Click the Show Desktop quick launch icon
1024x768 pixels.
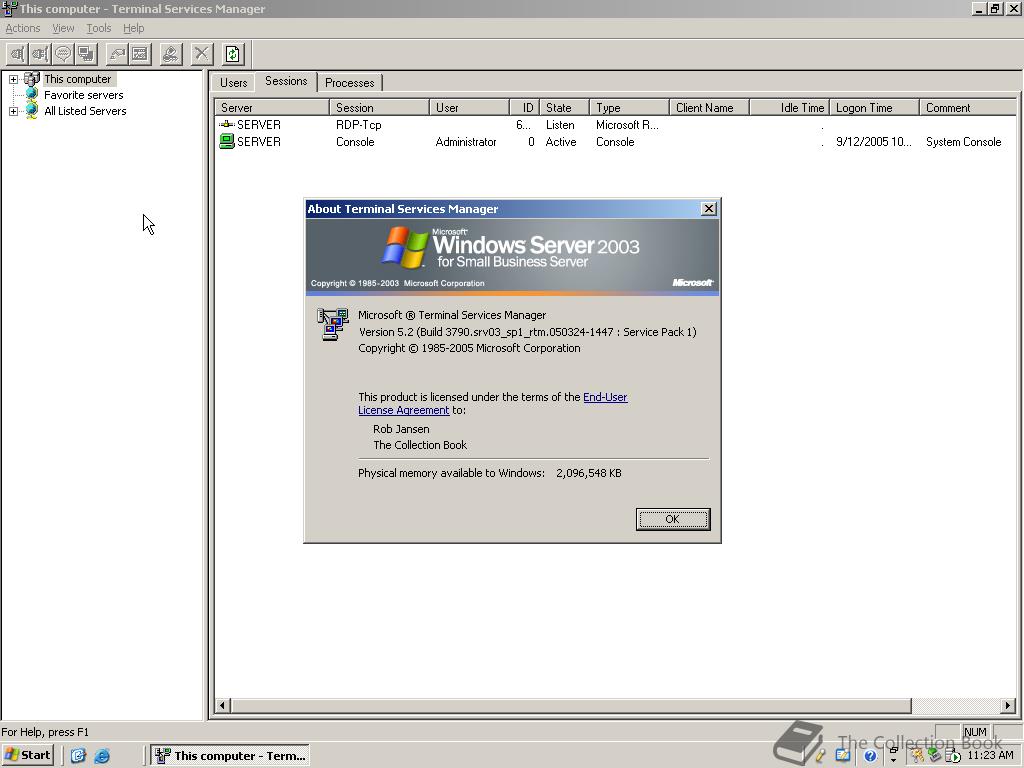tap(78, 756)
